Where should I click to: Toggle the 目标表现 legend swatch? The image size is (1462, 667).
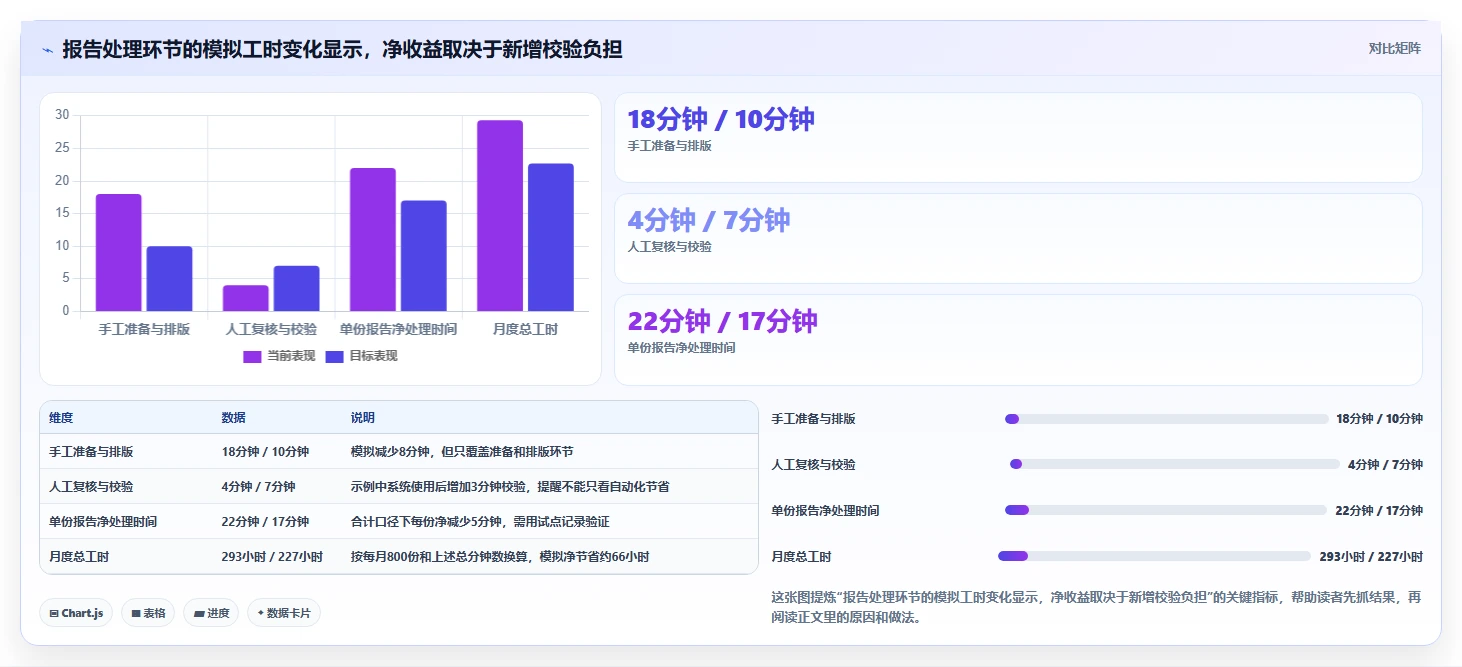pyautogui.click(x=335, y=356)
